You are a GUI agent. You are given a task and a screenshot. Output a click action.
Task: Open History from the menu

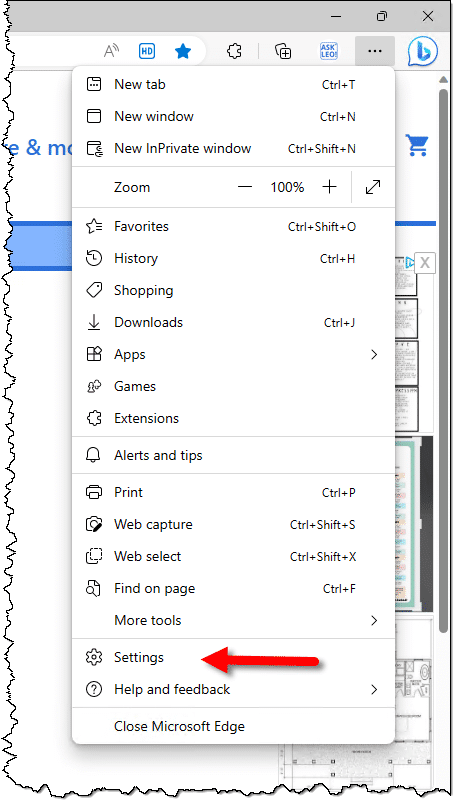[x=233, y=259]
